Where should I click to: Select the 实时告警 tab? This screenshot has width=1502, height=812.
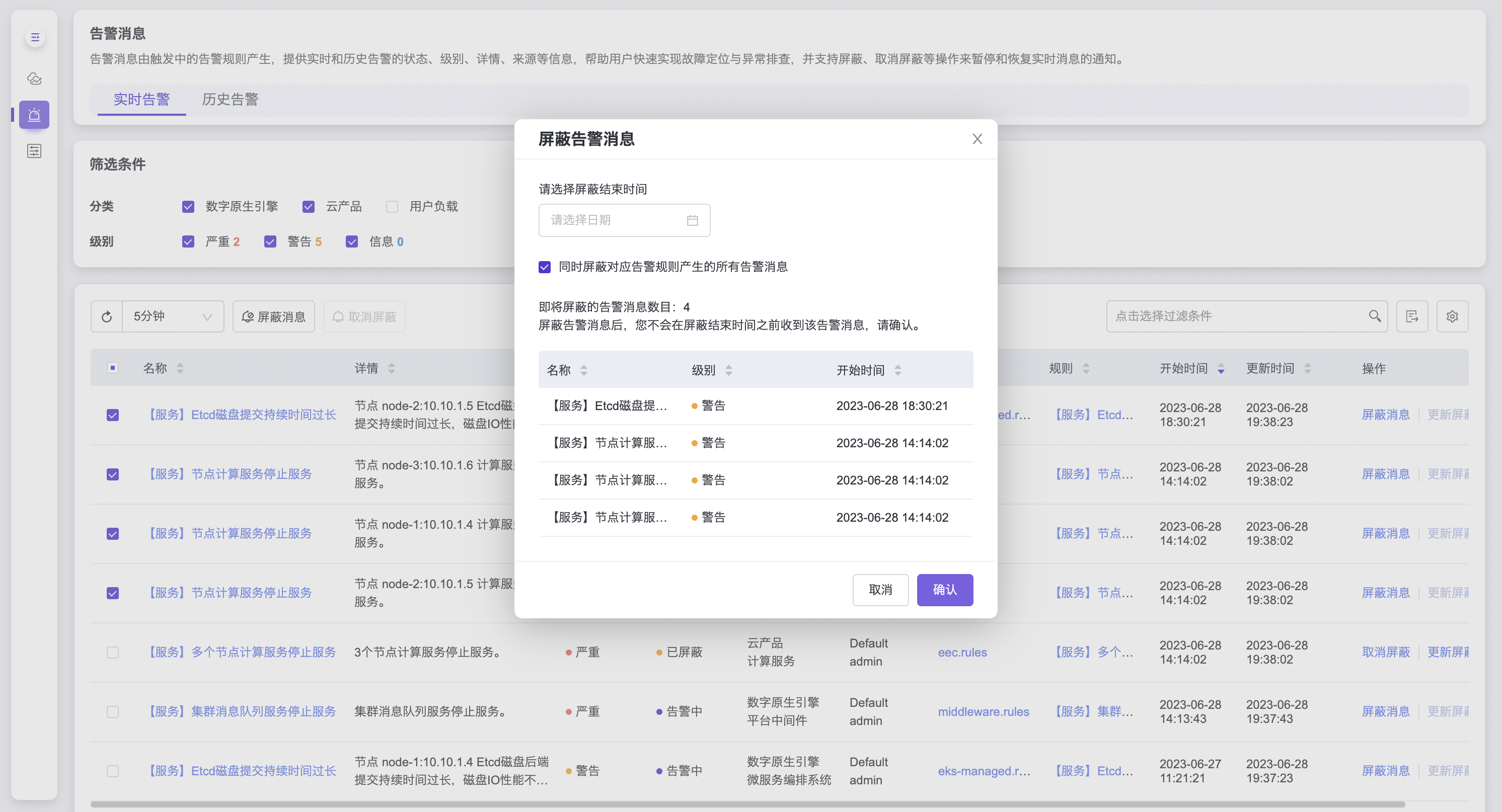coord(141,99)
